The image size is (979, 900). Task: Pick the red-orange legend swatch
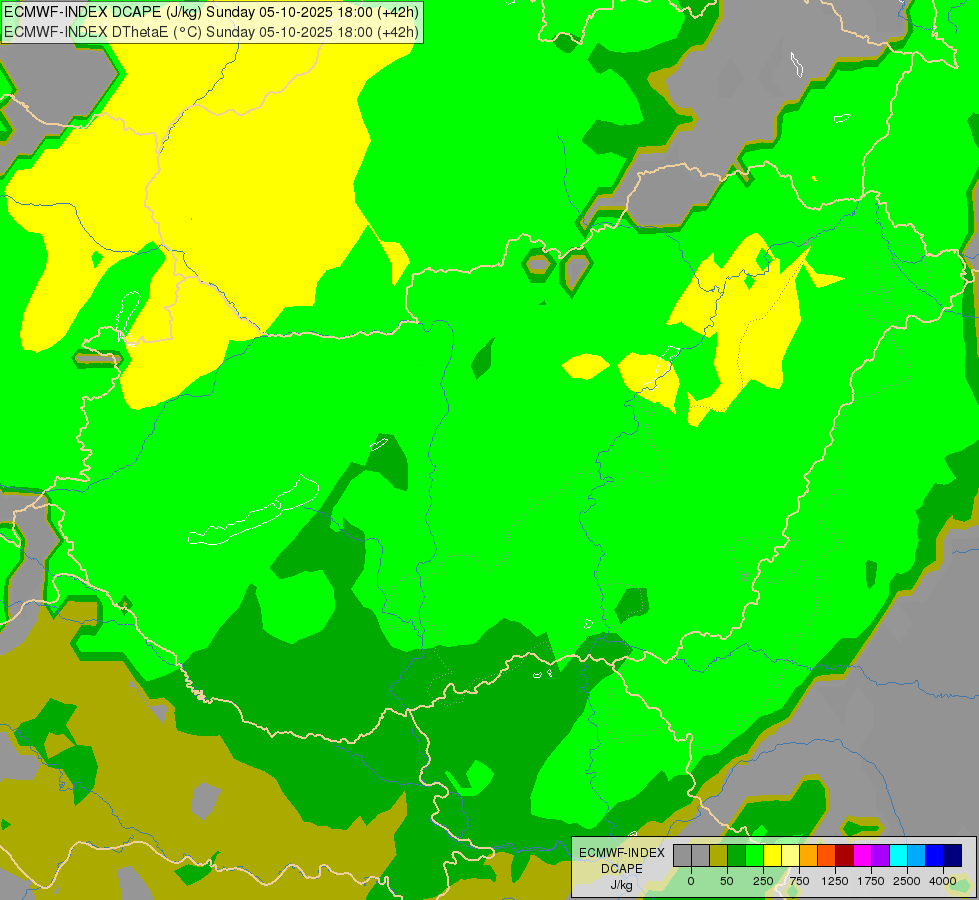(x=827, y=855)
